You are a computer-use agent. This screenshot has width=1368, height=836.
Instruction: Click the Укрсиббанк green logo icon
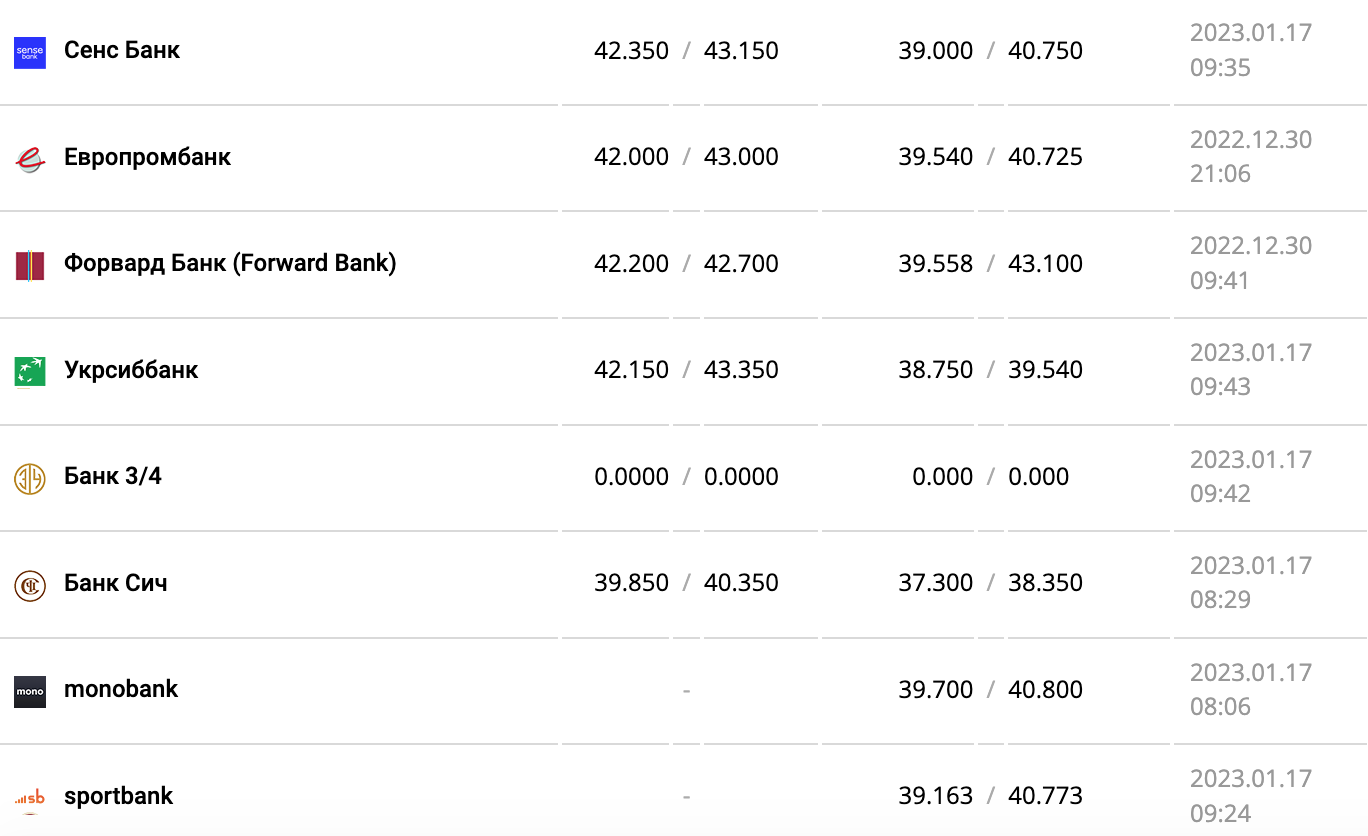(x=30, y=372)
